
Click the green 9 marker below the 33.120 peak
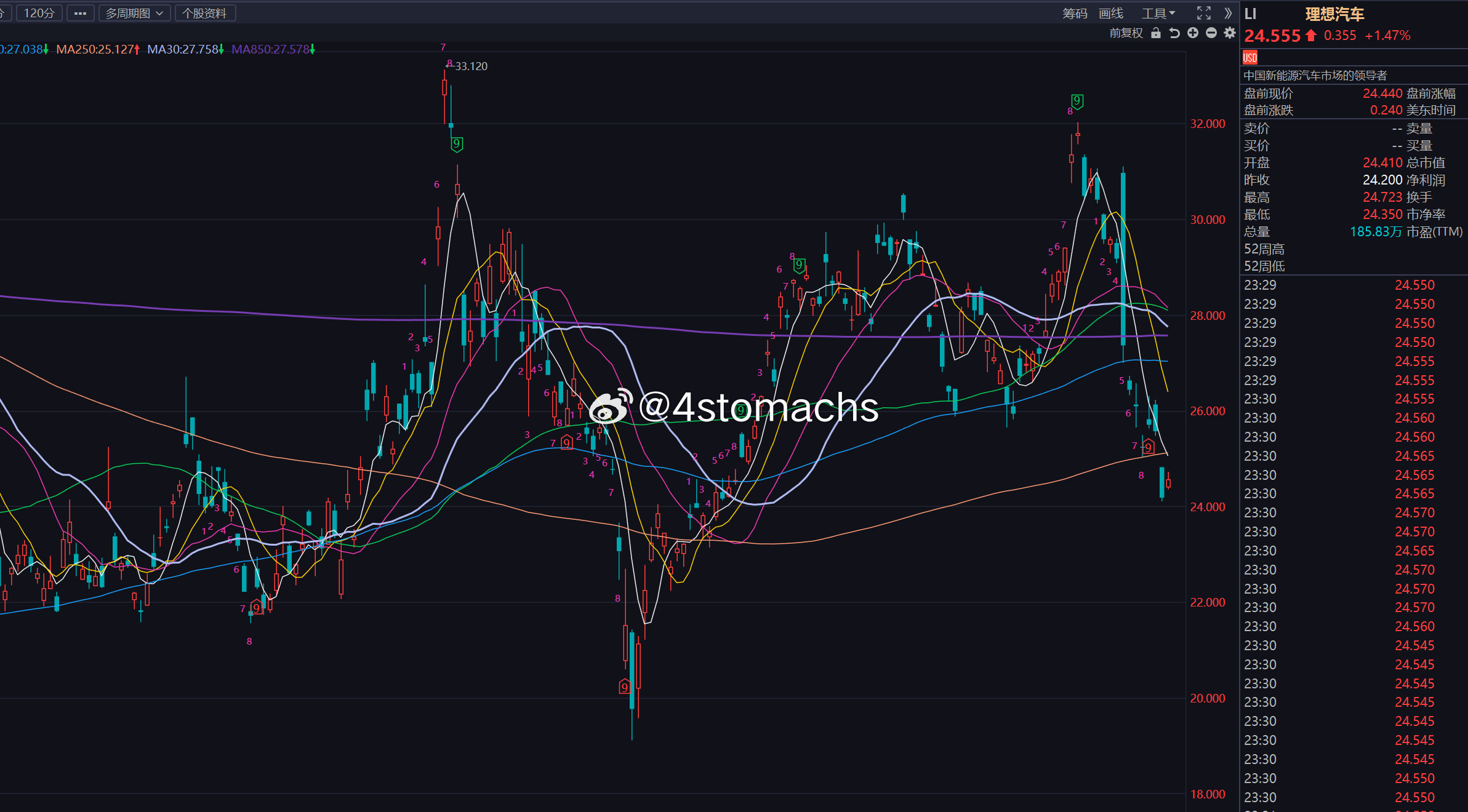[457, 144]
